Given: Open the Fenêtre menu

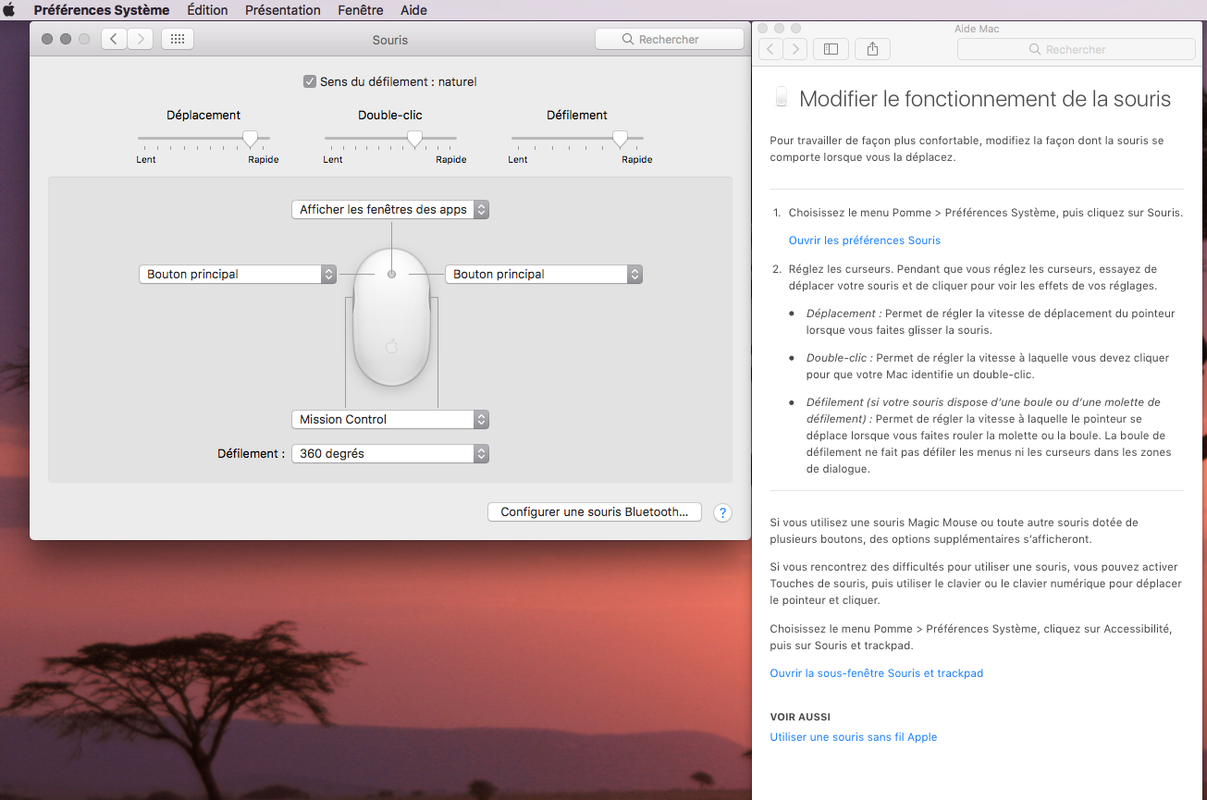Looking at the screenshot, I should [x=361, y=10].
